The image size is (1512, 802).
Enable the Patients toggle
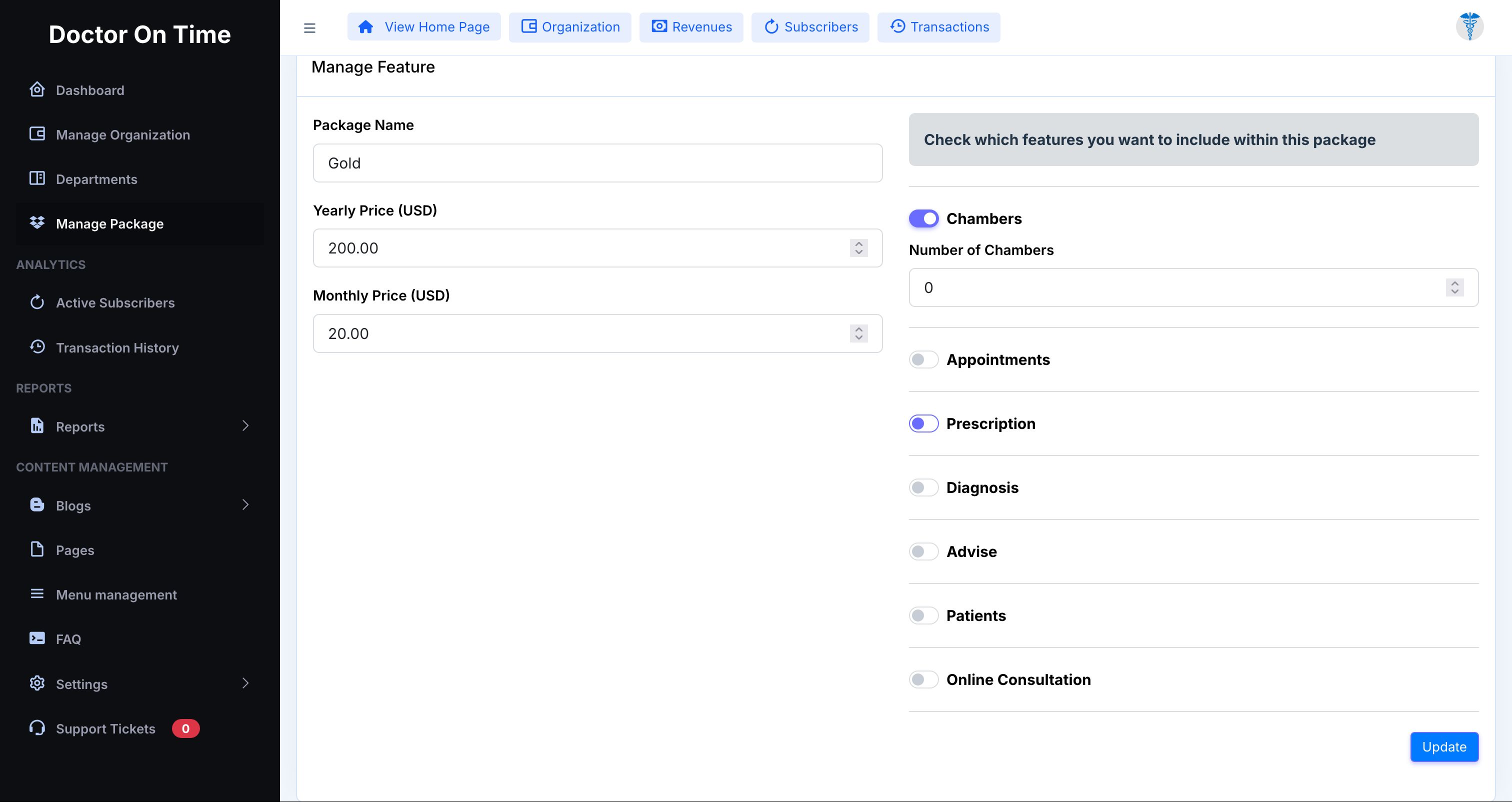tap(923, 615)
